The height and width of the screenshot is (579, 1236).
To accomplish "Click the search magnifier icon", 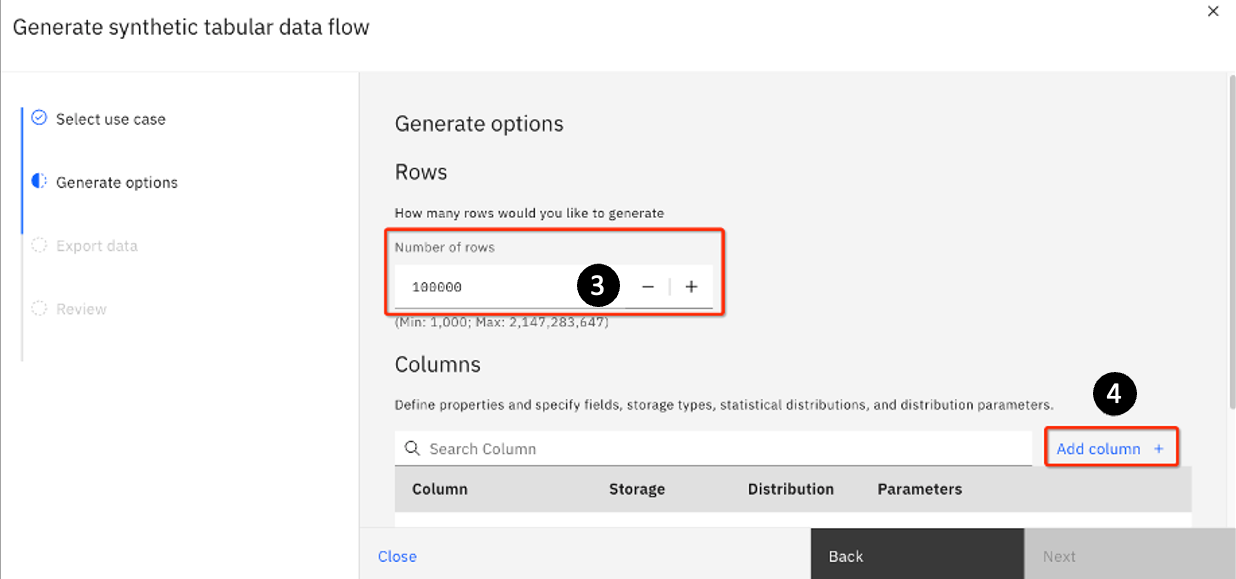I will (x=412, y=449).
